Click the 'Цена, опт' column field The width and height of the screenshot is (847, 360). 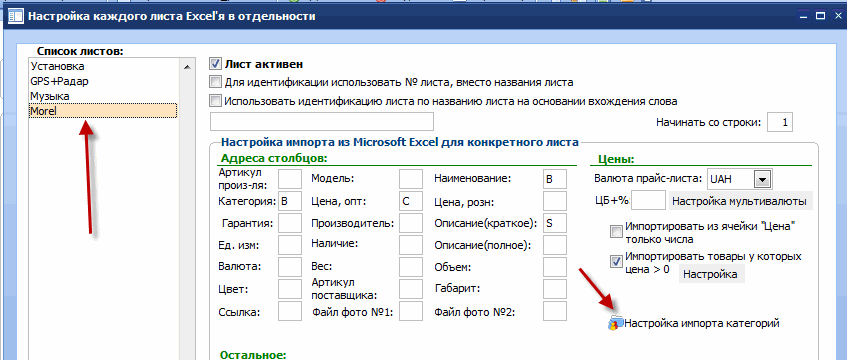(x=411, y=202)
